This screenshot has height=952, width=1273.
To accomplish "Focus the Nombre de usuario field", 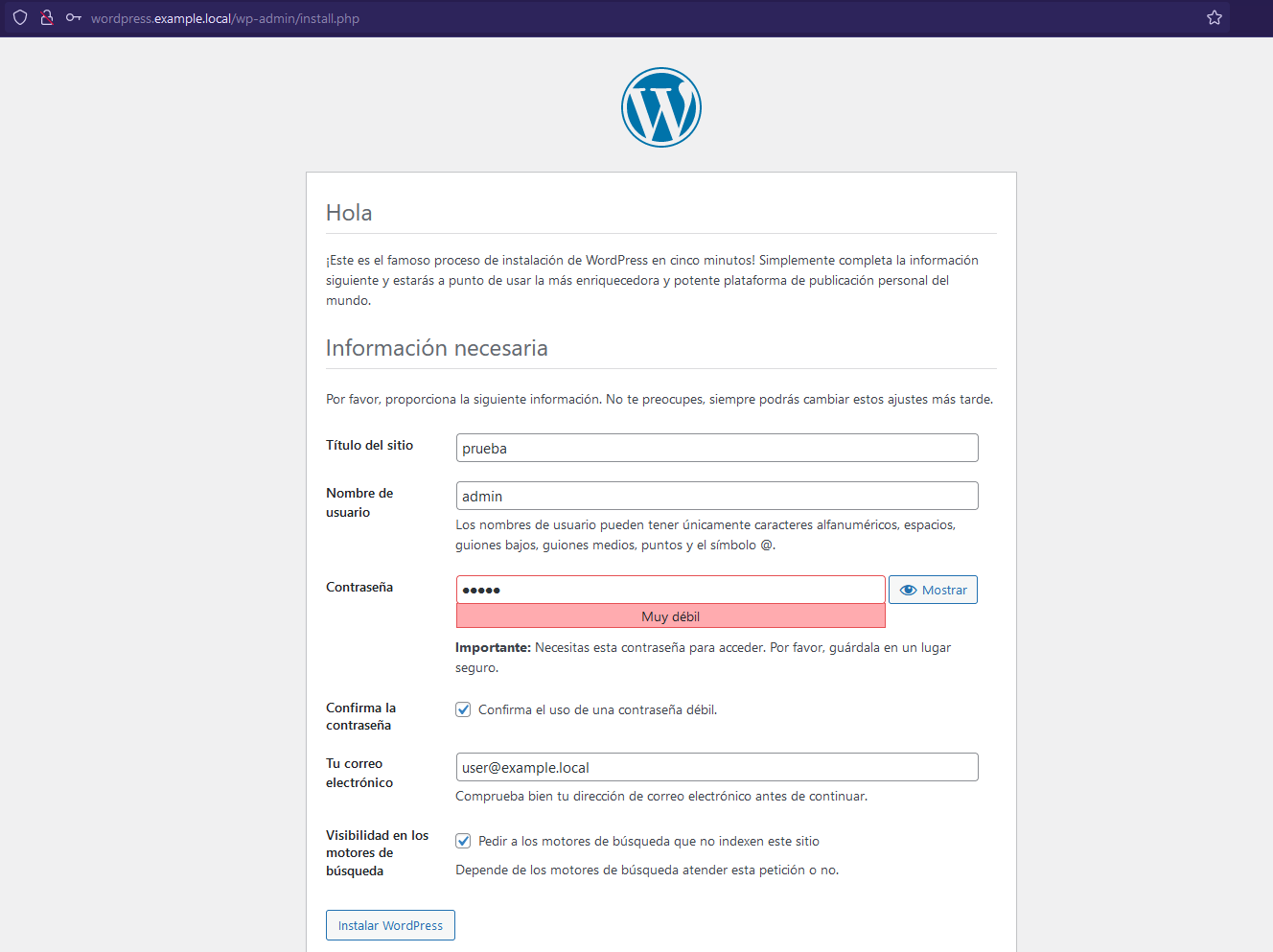I will click(717, 496).
